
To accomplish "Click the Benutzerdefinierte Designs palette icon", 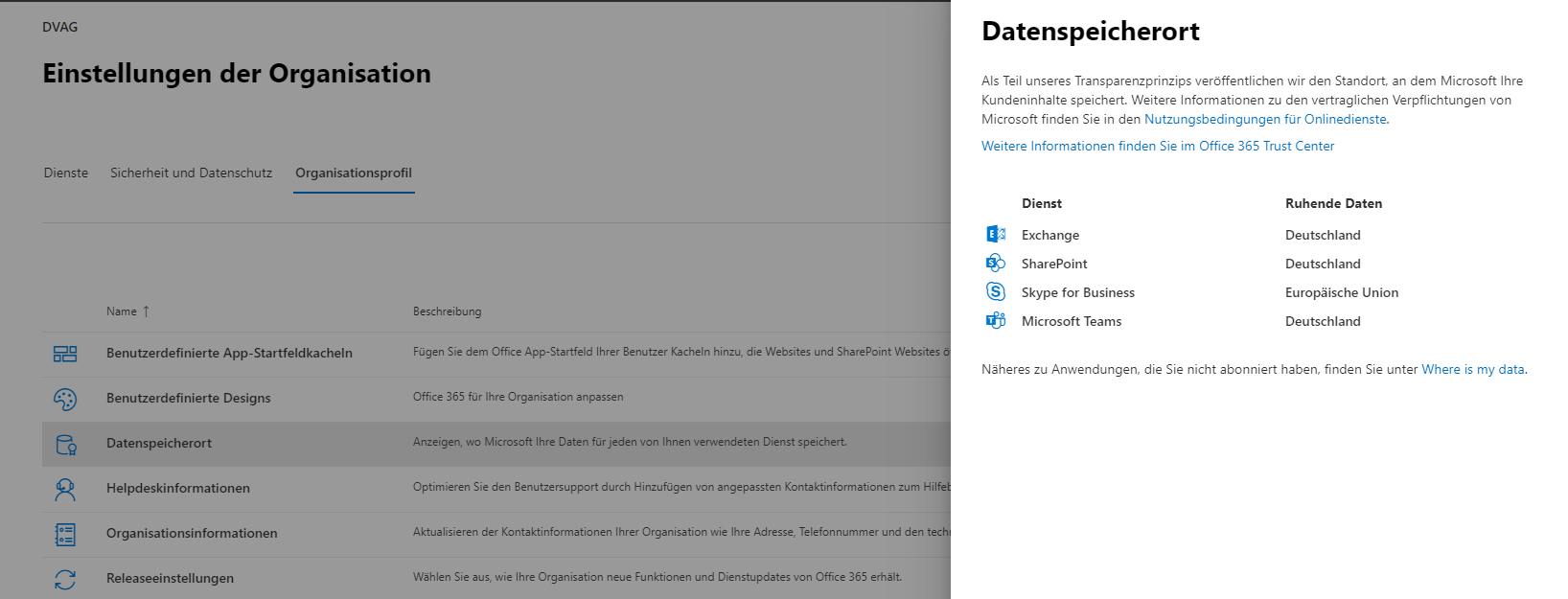I will point(65,399).
